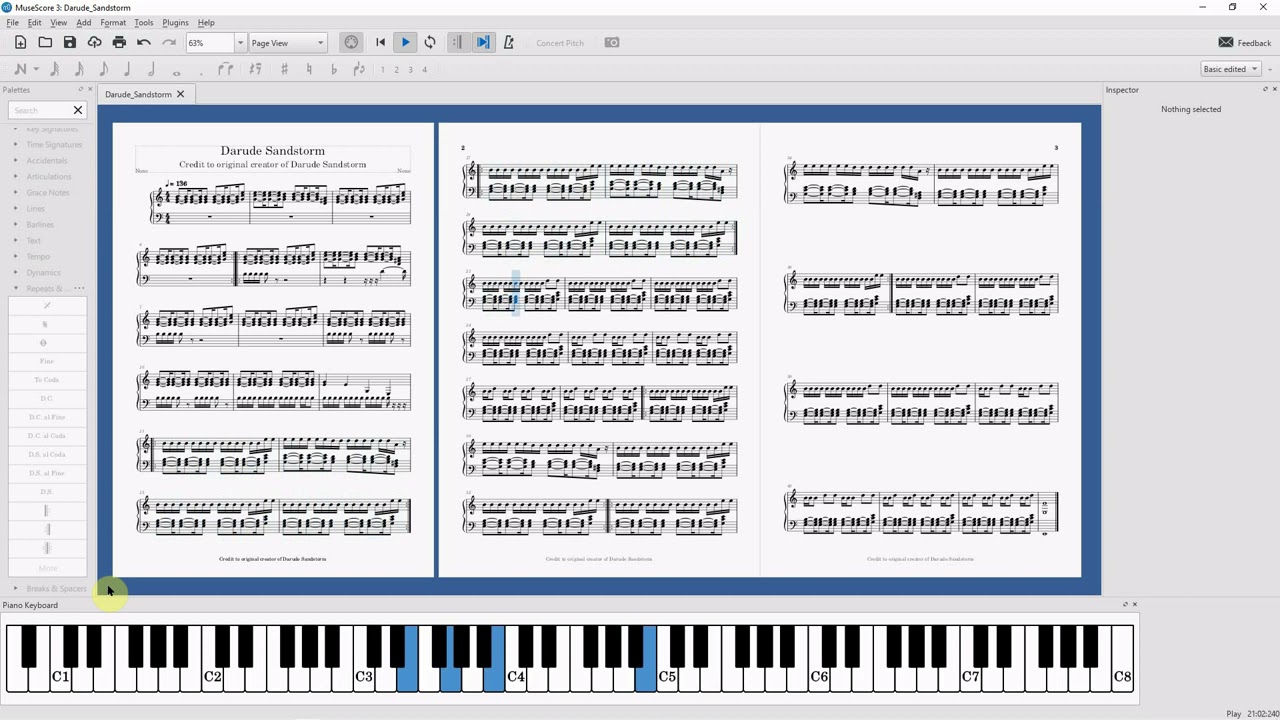Click More in Repeats palette

[47, 568]
